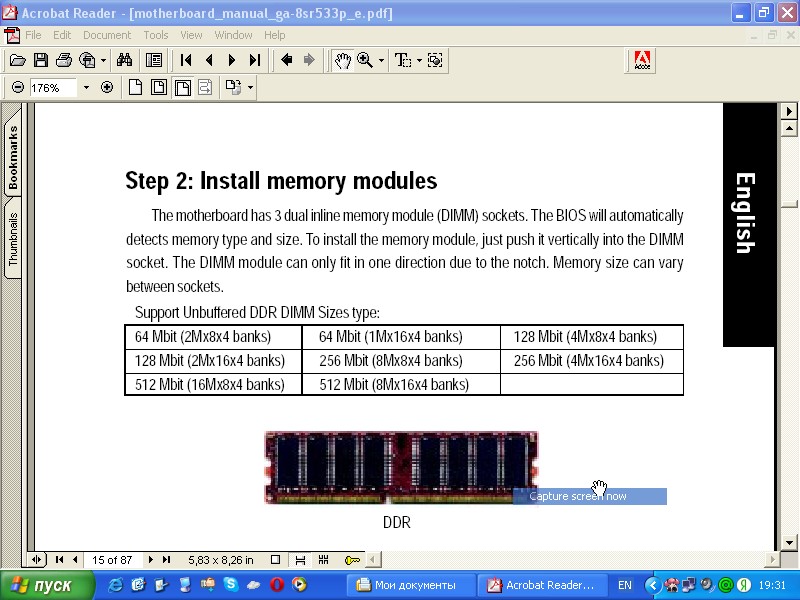Image resolution: width=800 pixels, height=600 pixels.
Task: Open the dropdown next to the globe icon
Action: coord(103,60)
